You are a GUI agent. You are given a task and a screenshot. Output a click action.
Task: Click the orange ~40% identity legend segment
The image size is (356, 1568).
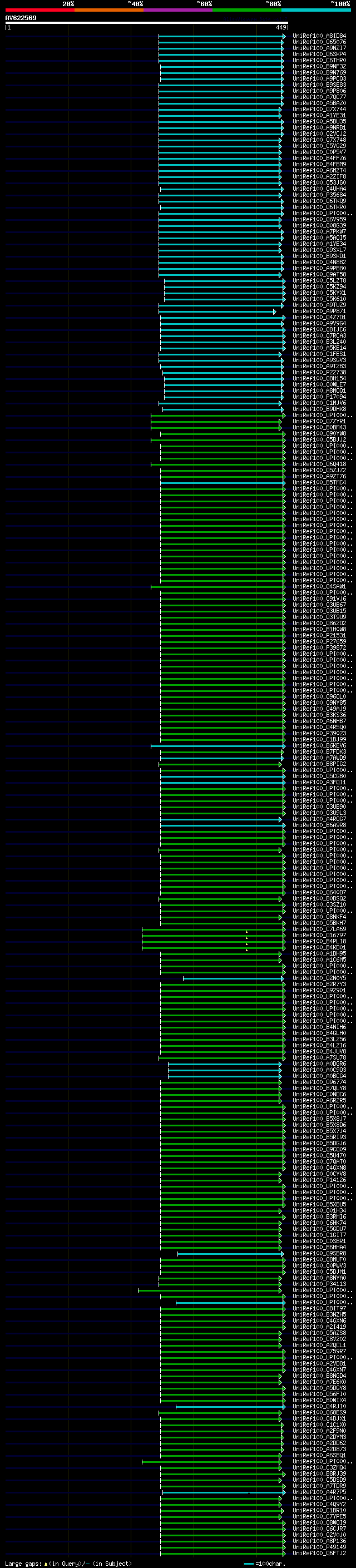pyautogui.click(x=109, y=10)
